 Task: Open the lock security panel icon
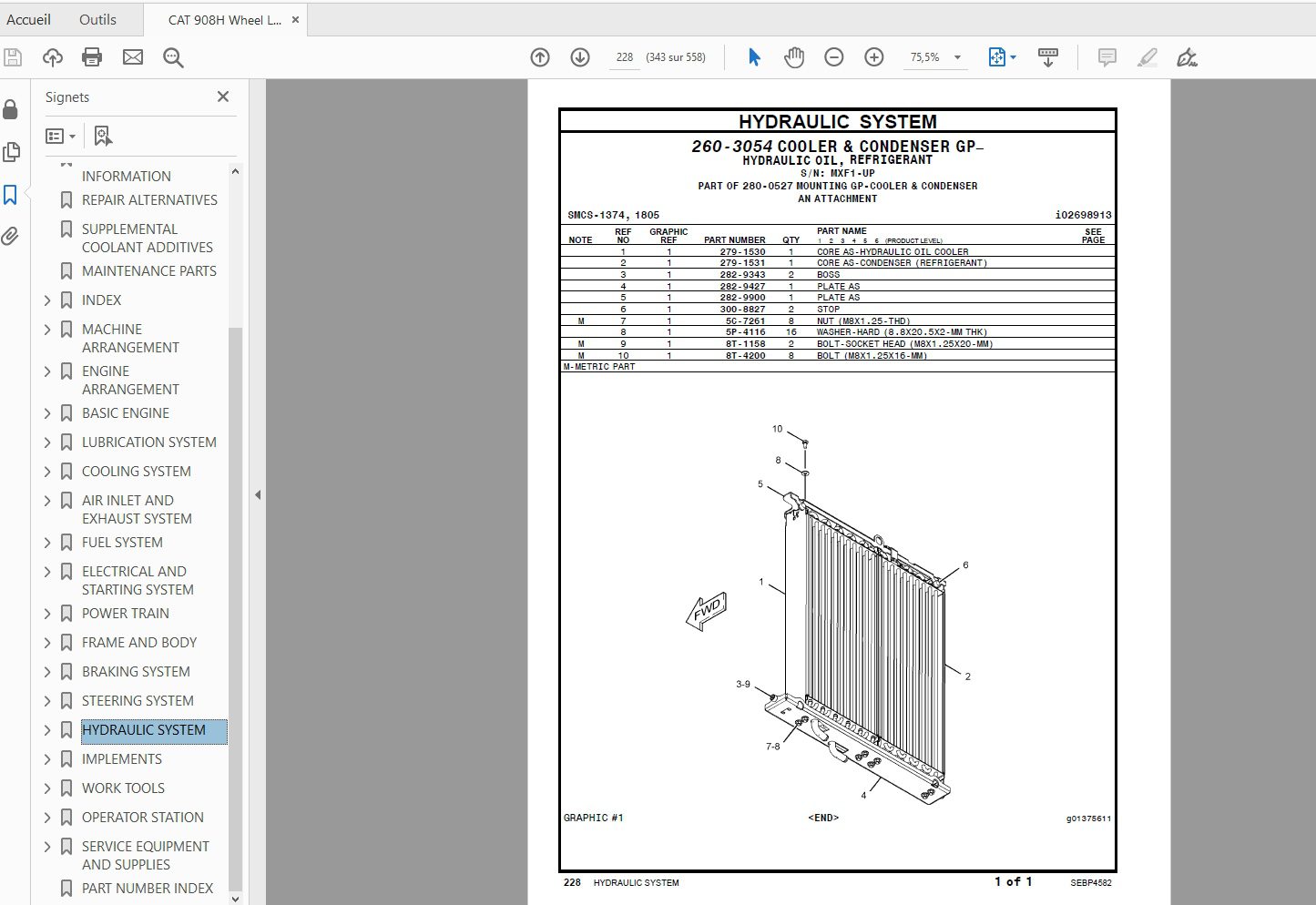(10, 109)
